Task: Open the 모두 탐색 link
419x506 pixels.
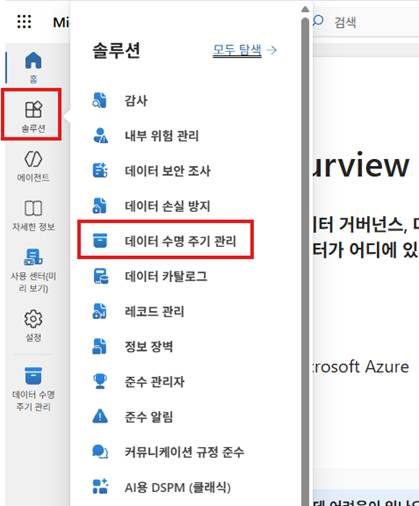Action: [237, 50]
